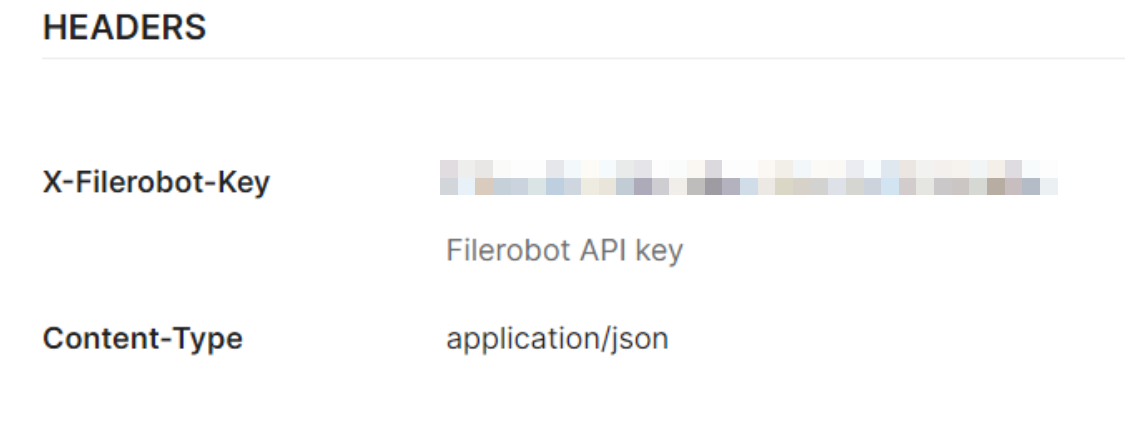Click the word 'Content' in the Content-Type label
The image size is (1125, 433).
point(98,338)
